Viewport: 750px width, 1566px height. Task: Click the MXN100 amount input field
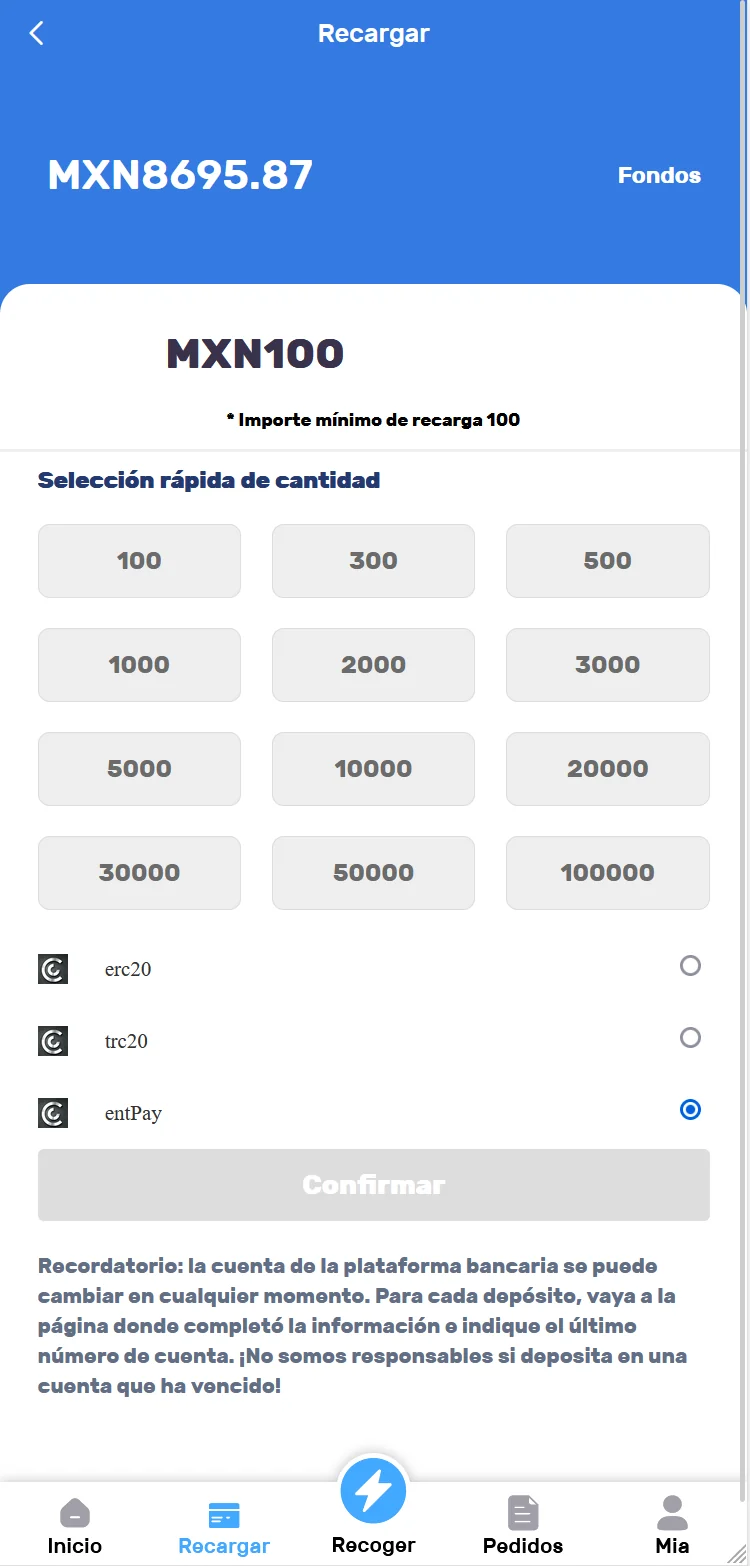pos(255,354)
